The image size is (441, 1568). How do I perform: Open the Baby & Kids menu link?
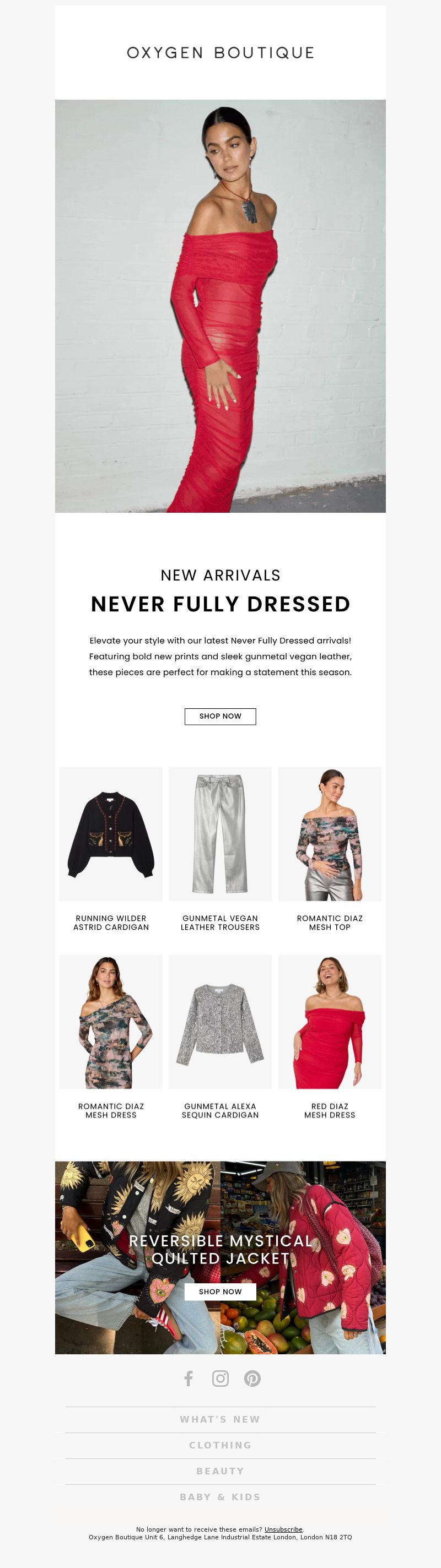coord(220,1497)
